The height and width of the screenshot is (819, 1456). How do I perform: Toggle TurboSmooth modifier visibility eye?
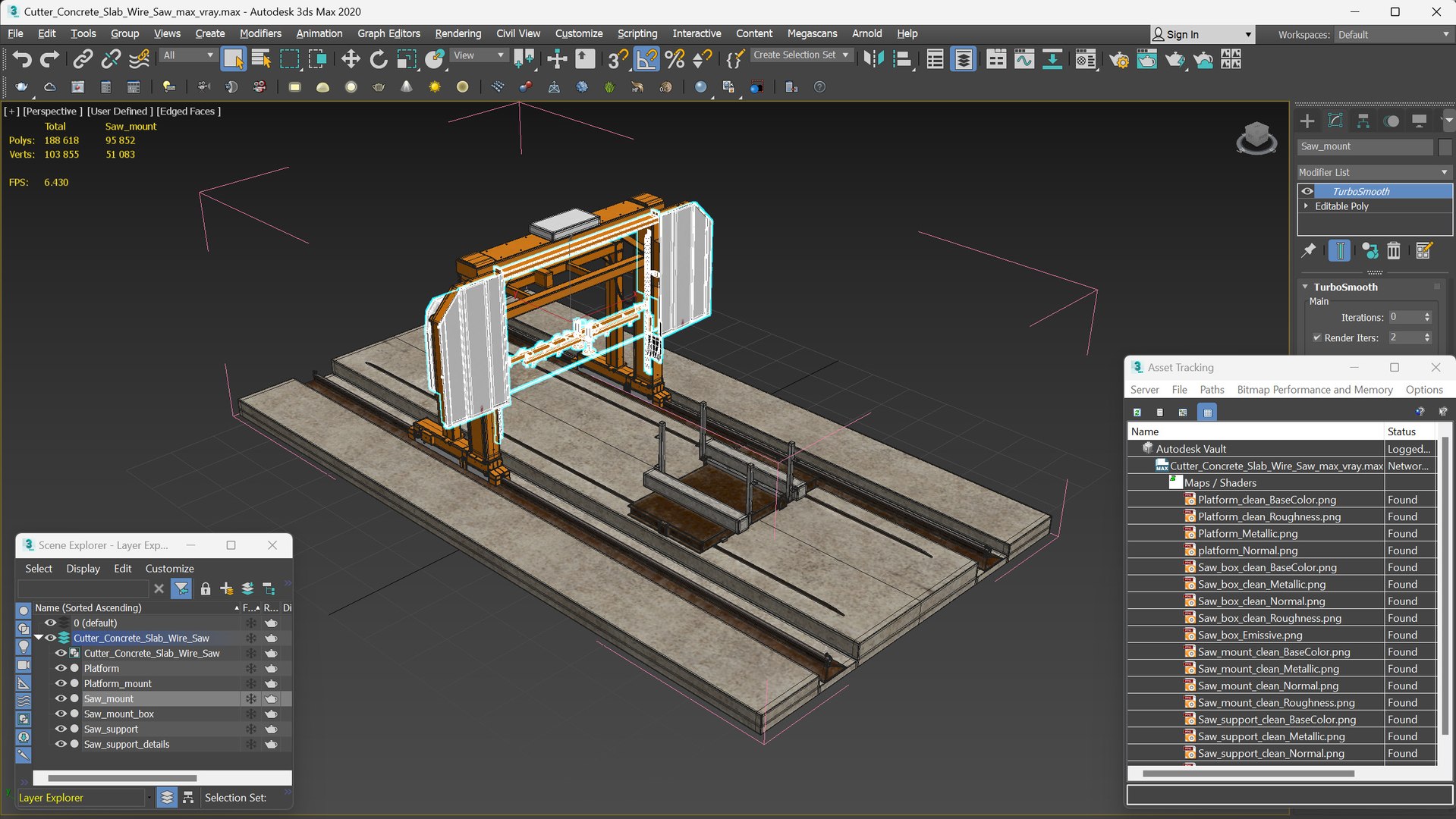pyautogui.click(x=1307, y=191)
